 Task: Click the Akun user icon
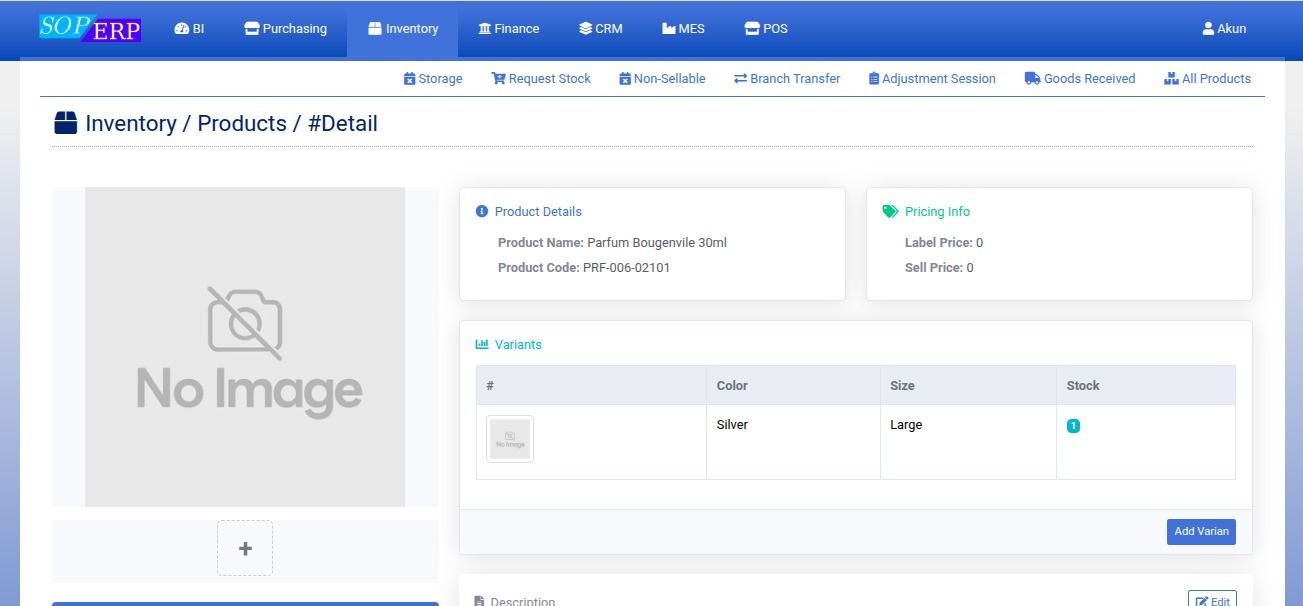point(1208,29)
